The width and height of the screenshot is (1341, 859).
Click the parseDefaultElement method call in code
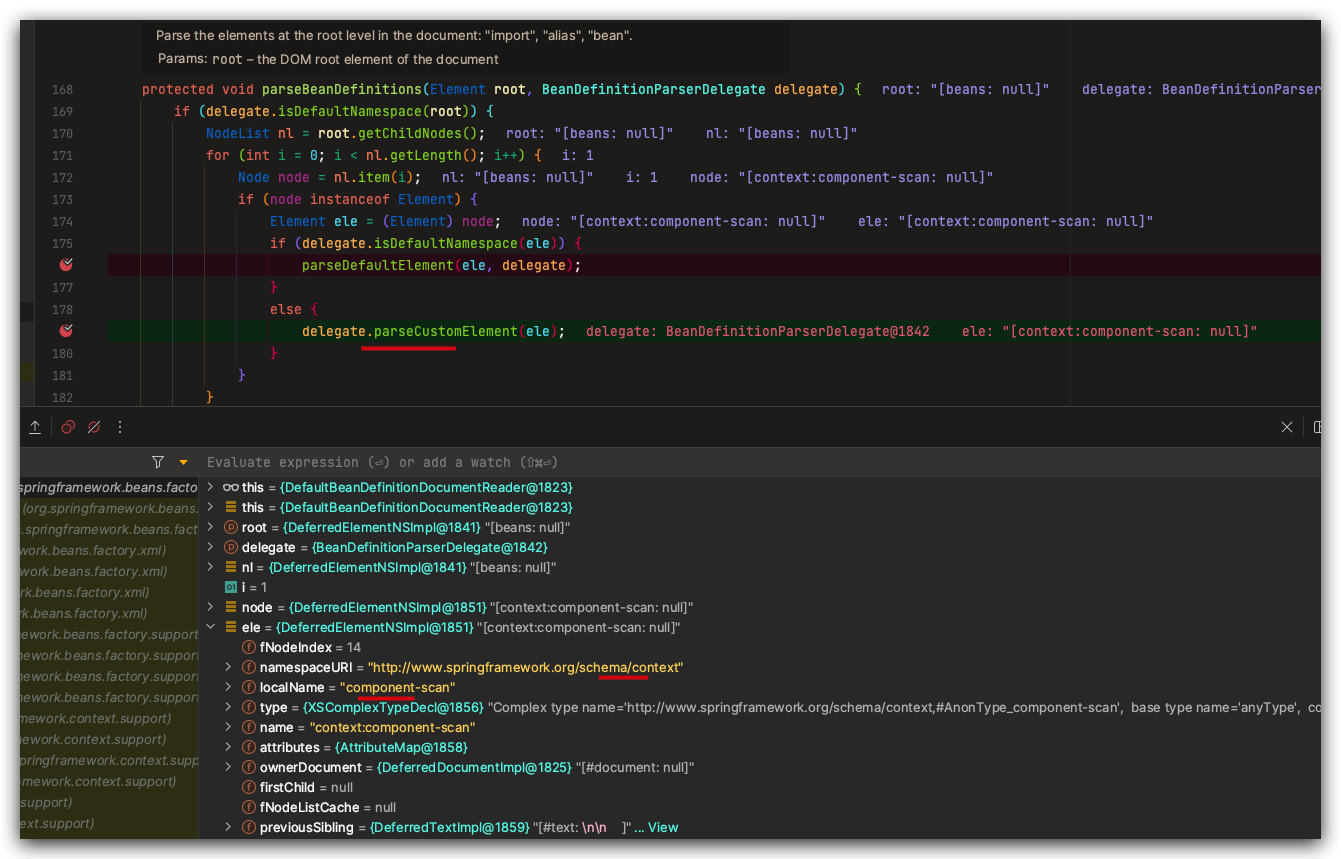378,265
